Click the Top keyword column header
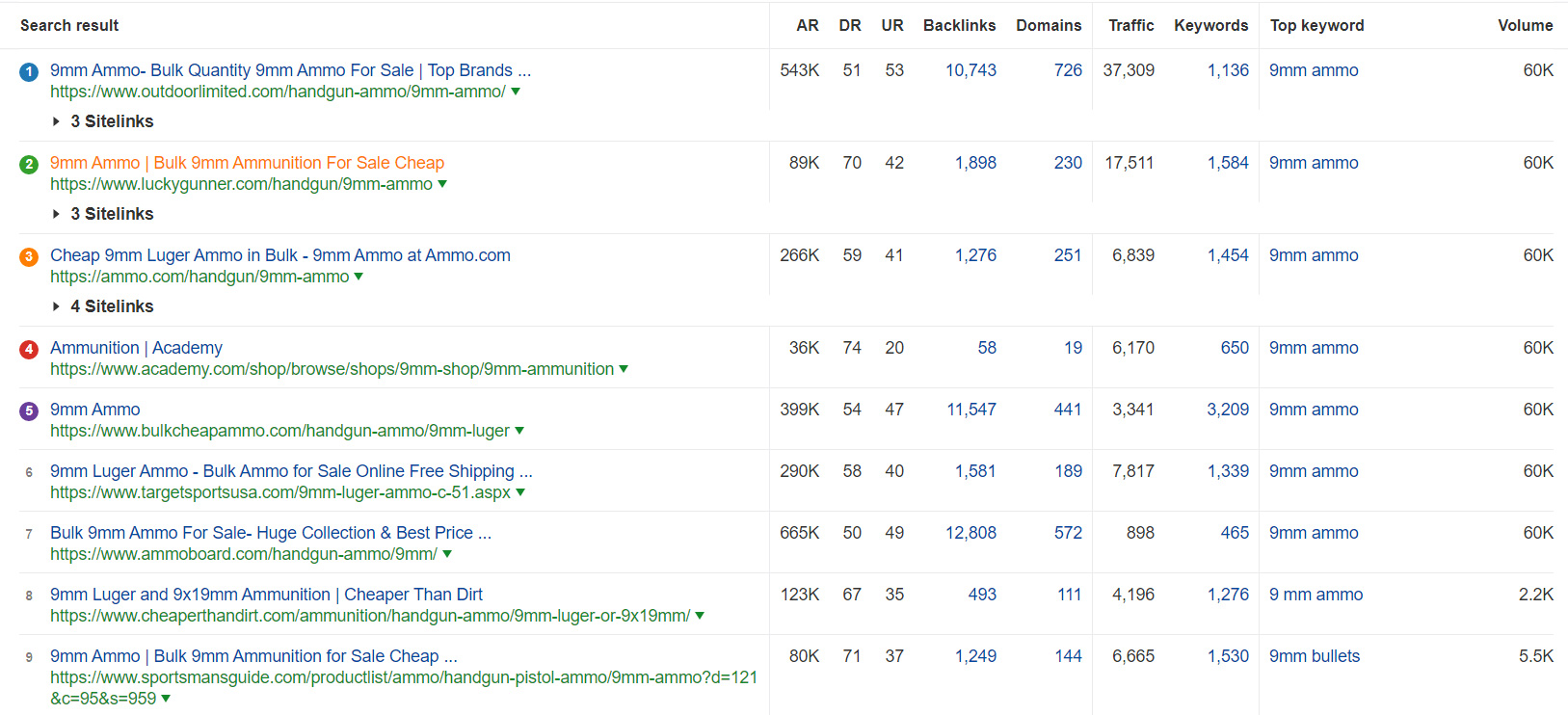The height and width of the screenshot is (715, 1568). 1317,25
